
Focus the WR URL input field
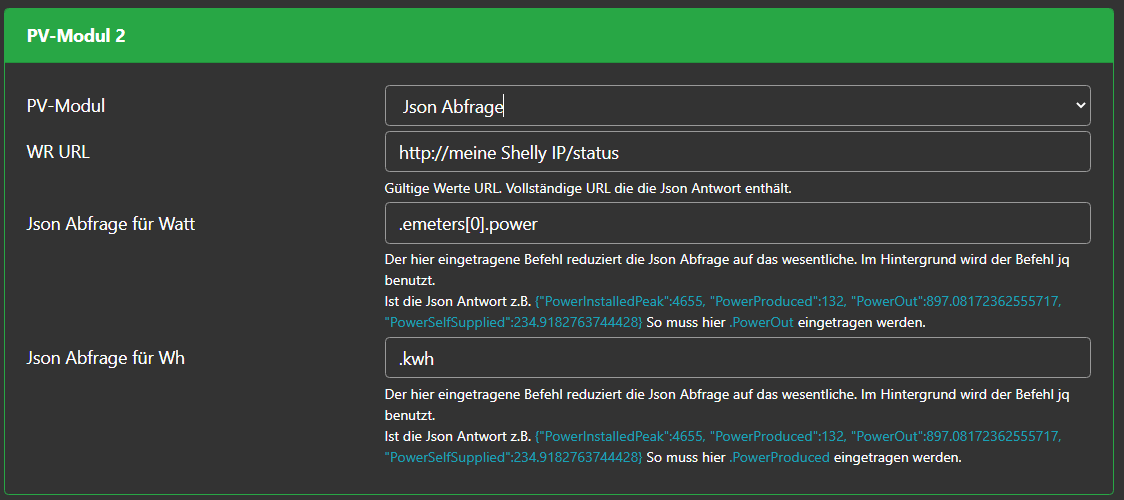(737, 152)
